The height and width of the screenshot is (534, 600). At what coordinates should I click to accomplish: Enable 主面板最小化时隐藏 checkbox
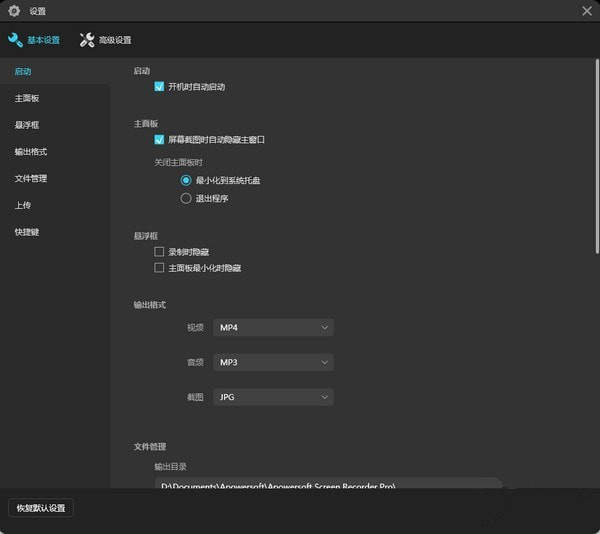159,268
